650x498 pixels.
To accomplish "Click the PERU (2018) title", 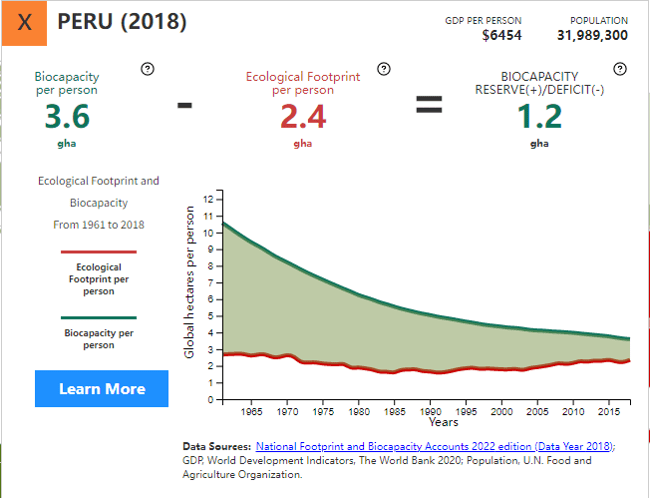I will point(122,22).
